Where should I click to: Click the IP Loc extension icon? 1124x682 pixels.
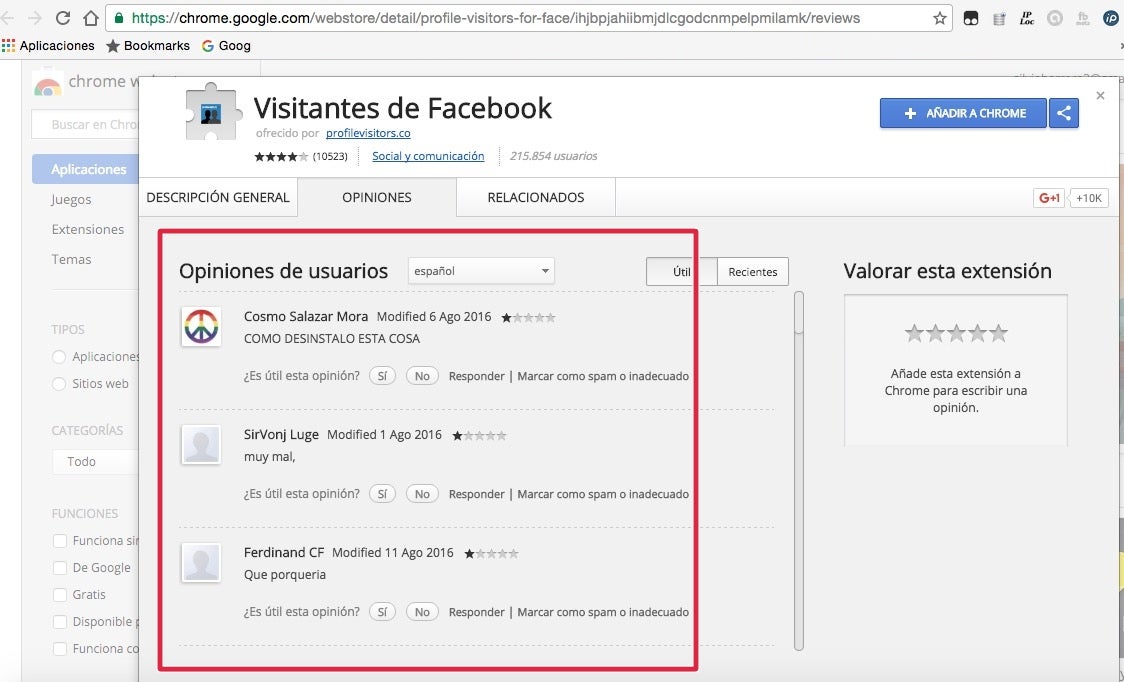coord(1027,19)
